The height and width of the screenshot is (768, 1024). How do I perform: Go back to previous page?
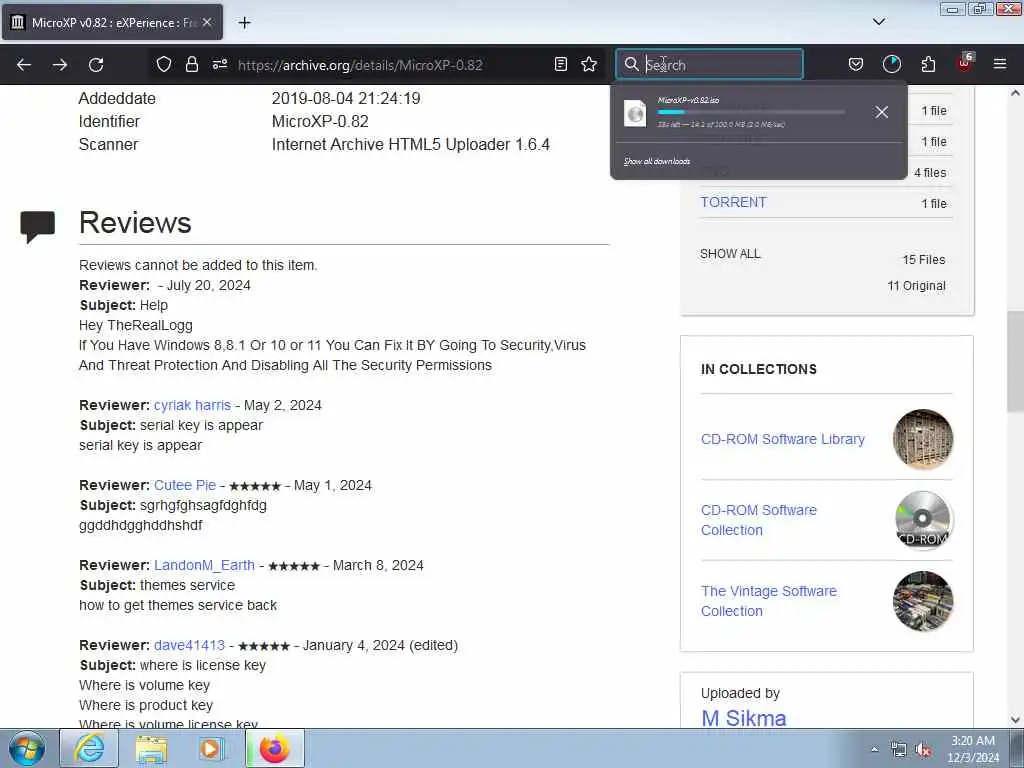[24, 65]
